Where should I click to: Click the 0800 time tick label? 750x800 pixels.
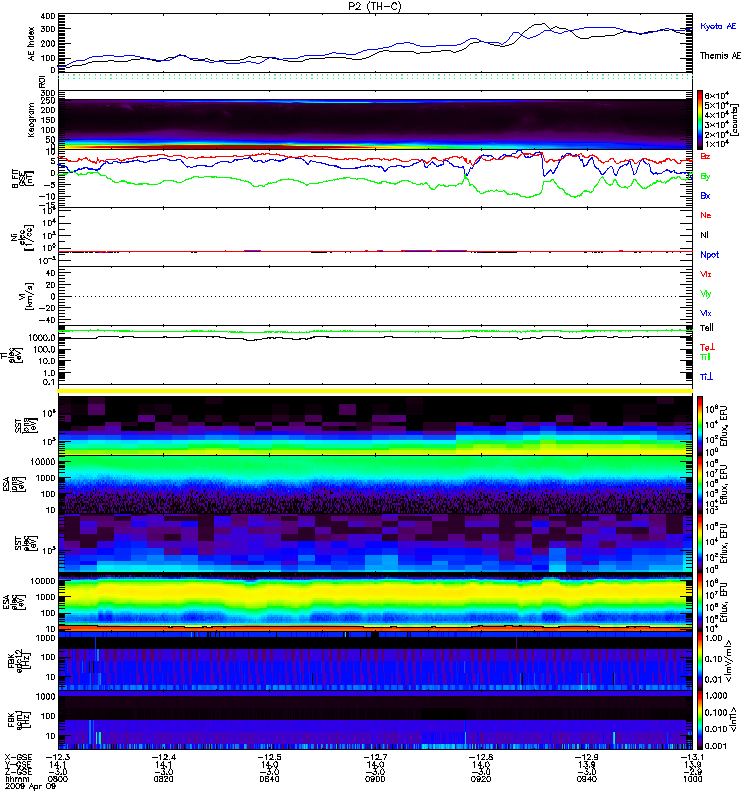[57, 779]
